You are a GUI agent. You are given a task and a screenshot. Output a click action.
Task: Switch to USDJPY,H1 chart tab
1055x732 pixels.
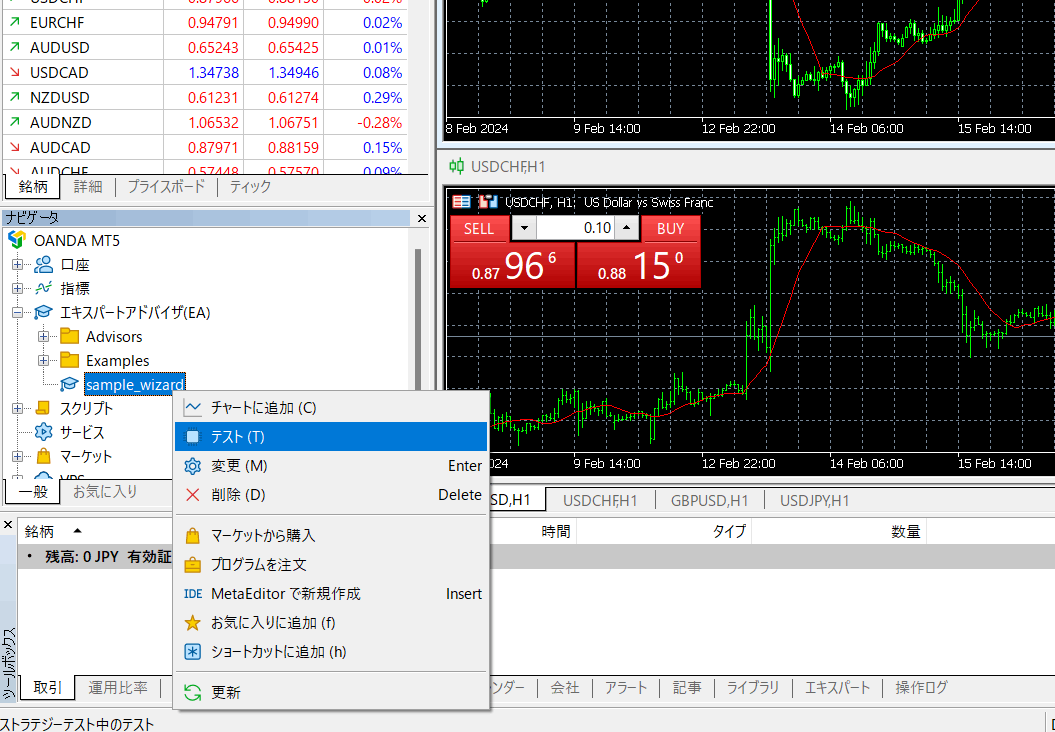(x=814, y=501)
